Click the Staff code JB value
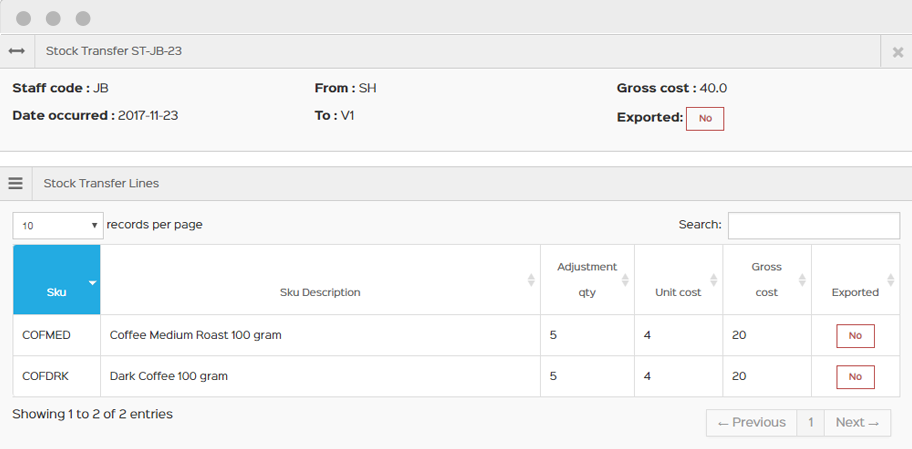 101,88
